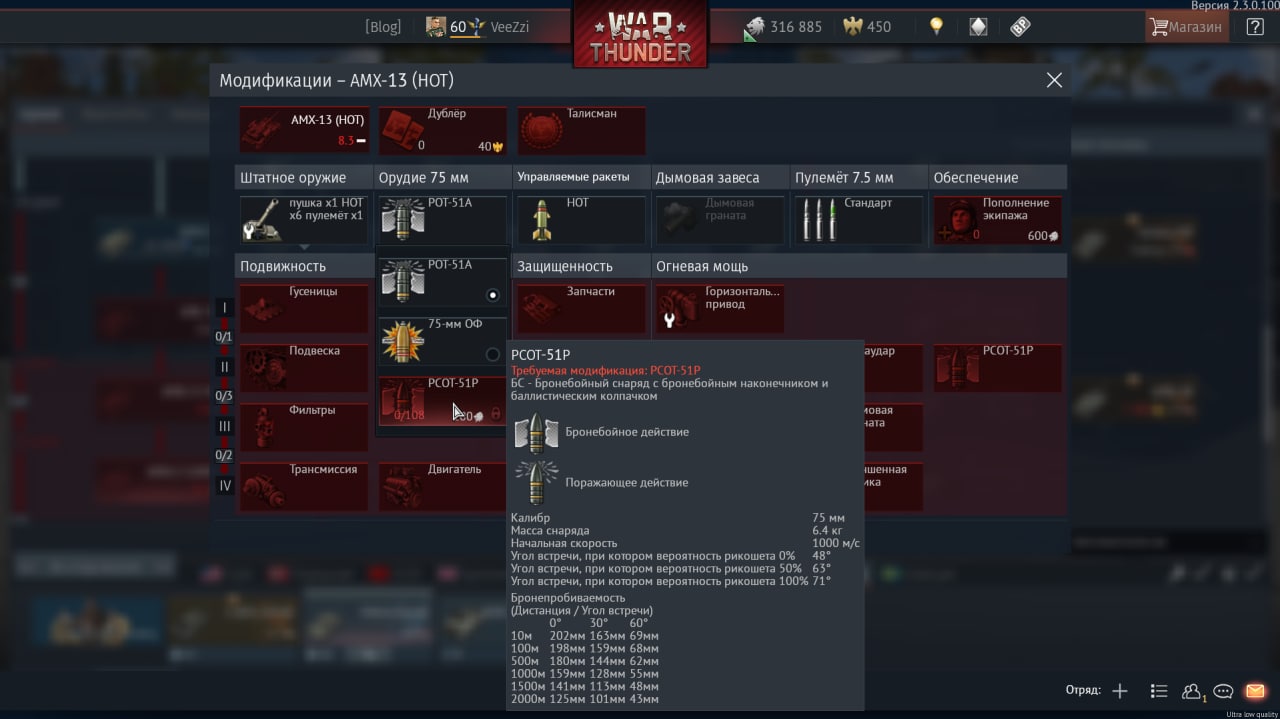The width and height of the screenshot is (1280, 719).
Task: Open the friends contacts icon
Action: point(1191,691)
